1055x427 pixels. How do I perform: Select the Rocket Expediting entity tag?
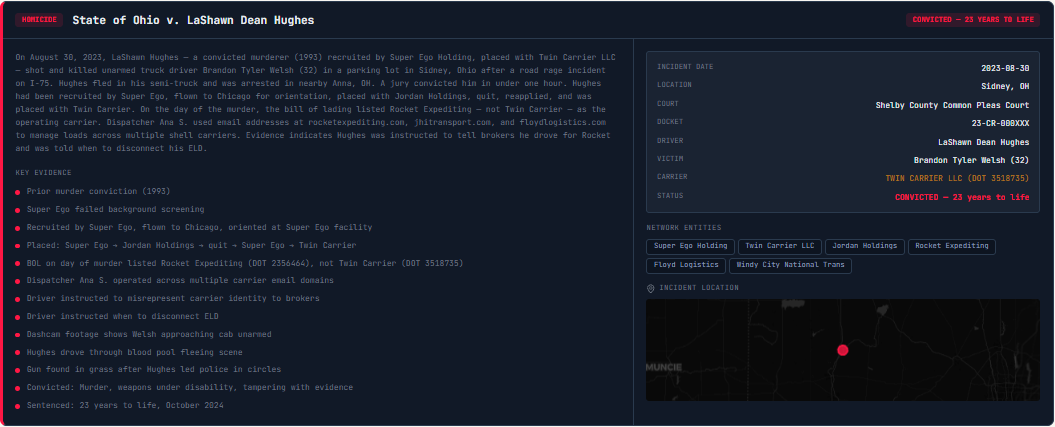pyautogui.click(x=951, y=246)
